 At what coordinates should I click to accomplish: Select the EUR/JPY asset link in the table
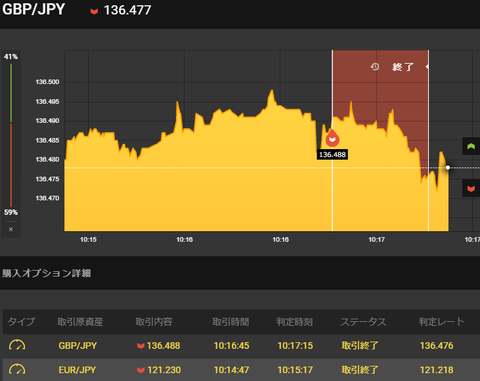[77, 370]
